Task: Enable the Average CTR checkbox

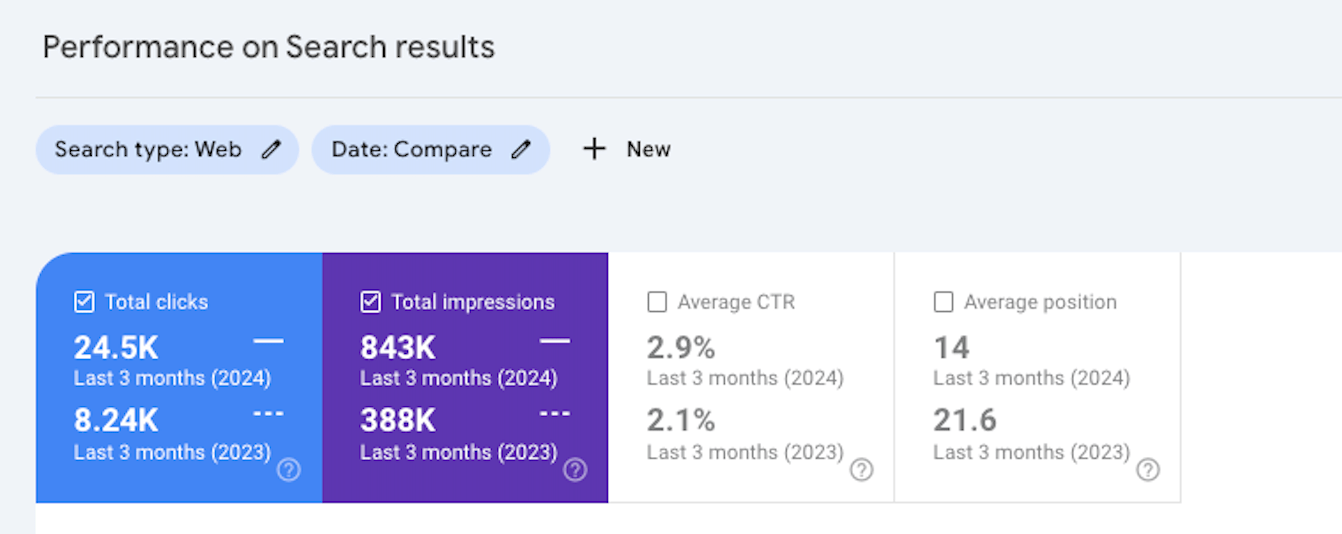Action: click(657, 302)
